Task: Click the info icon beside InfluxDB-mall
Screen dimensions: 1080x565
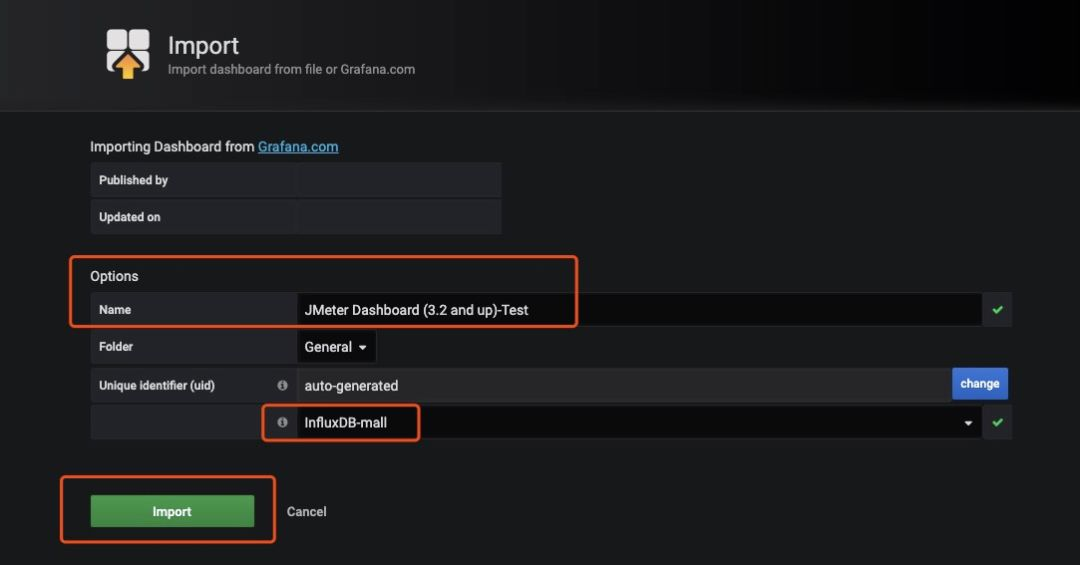Action: coord(282,422)
